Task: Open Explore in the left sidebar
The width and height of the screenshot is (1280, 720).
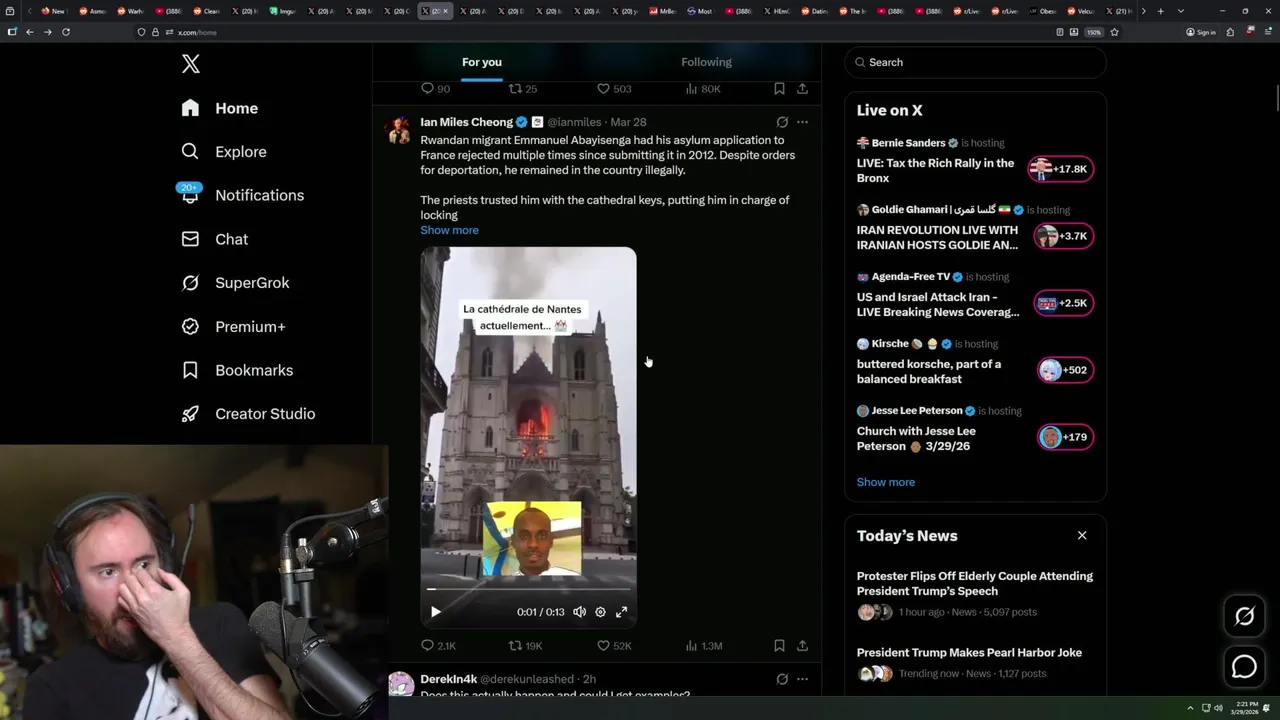Action: [x=224, y=152]
